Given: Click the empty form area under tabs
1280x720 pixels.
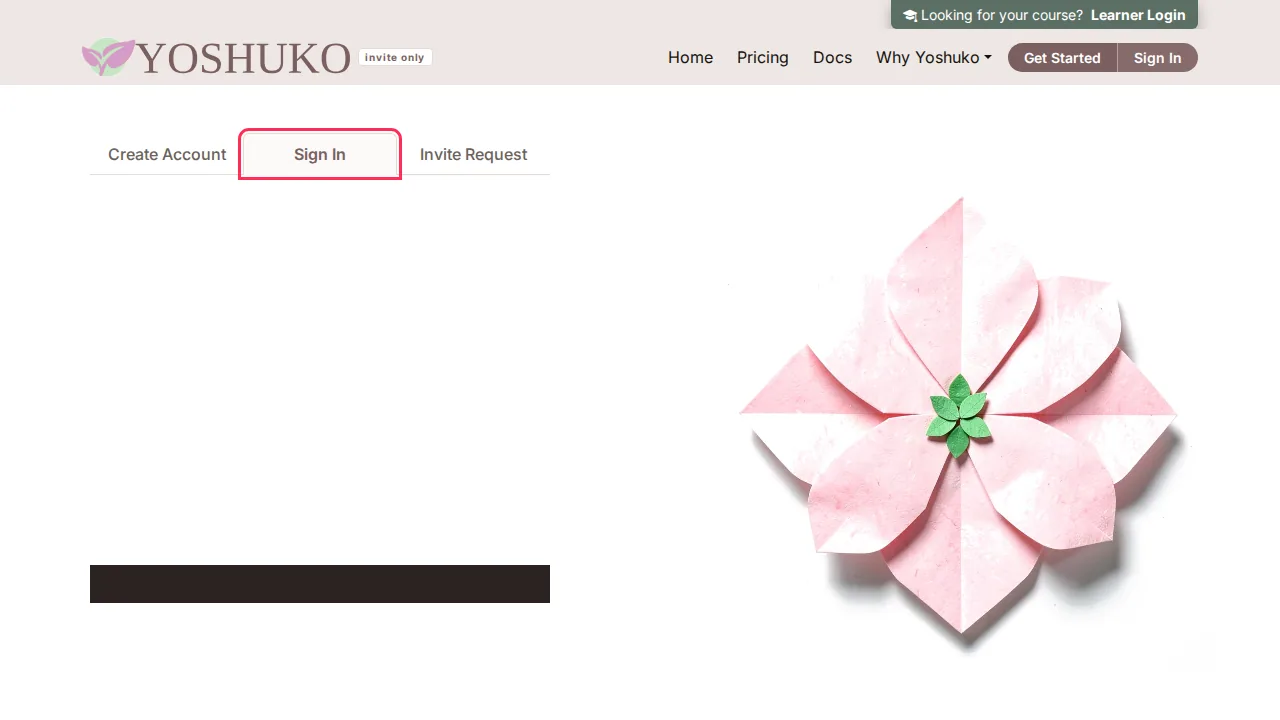Looking at the screenshot, I should tap(320, 370).
